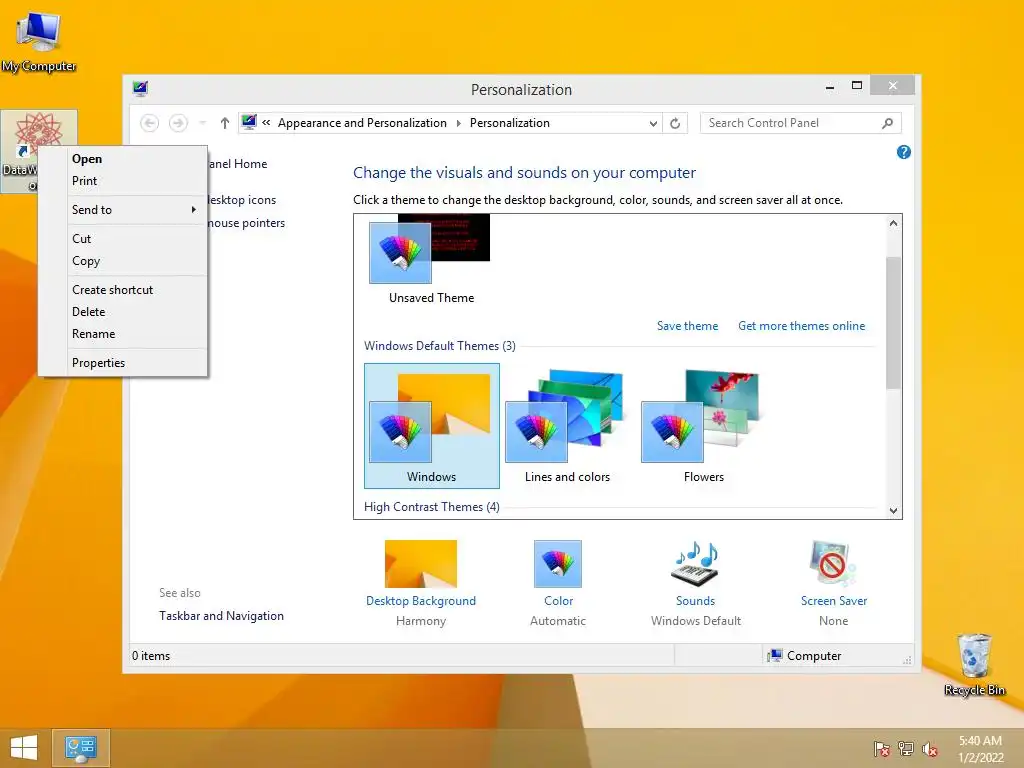Apply the Lines and colors theme
This screenshot has height=768, width=1024.
567,426
